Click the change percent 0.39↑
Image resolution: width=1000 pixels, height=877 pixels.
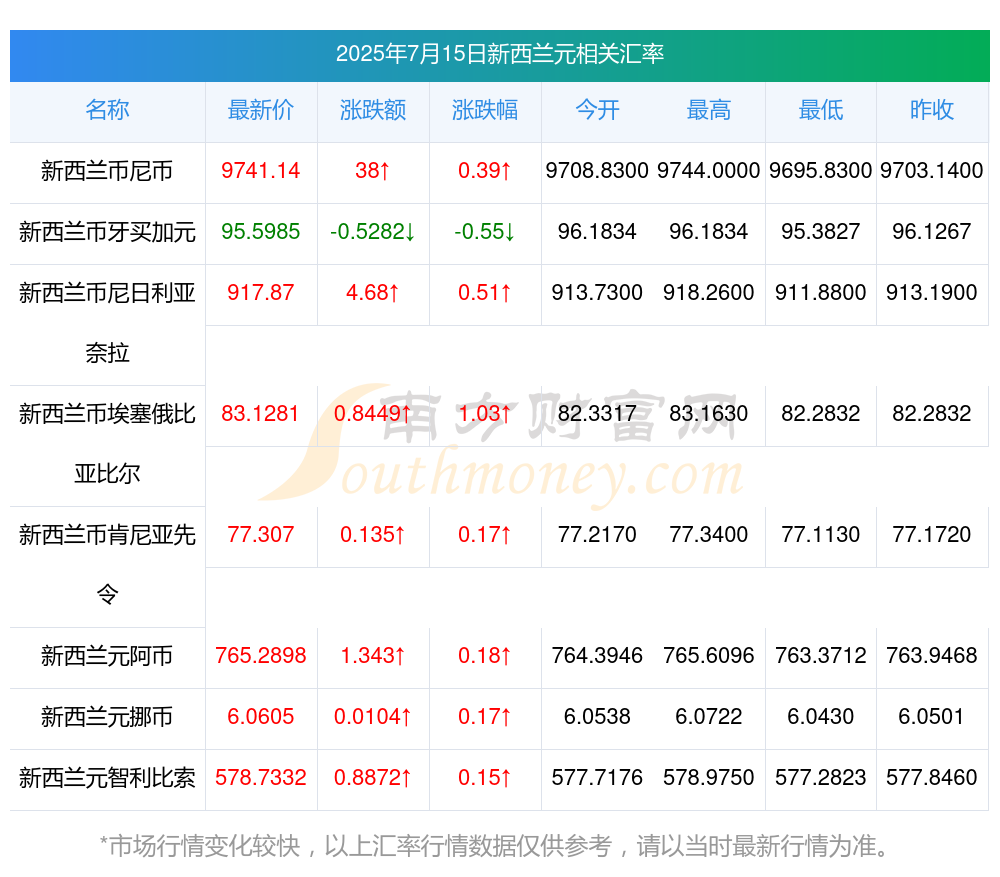click(485, 171)
